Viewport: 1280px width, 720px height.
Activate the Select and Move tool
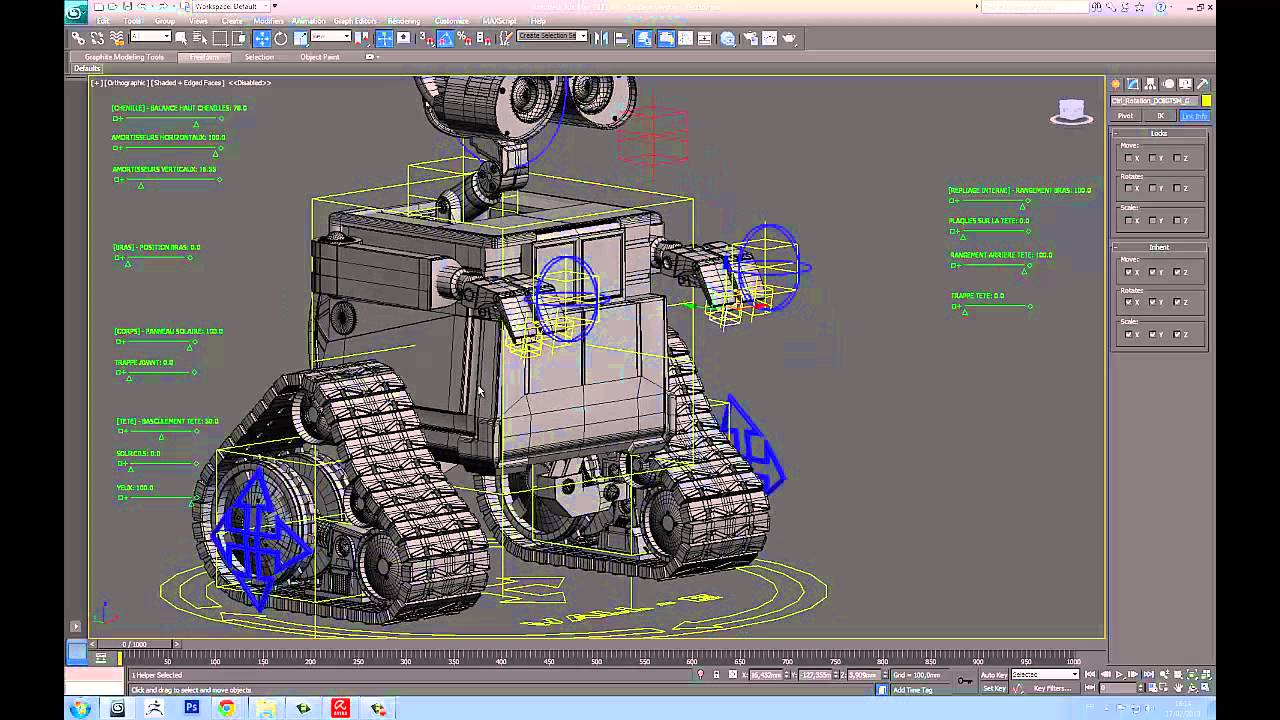[261, 38]
